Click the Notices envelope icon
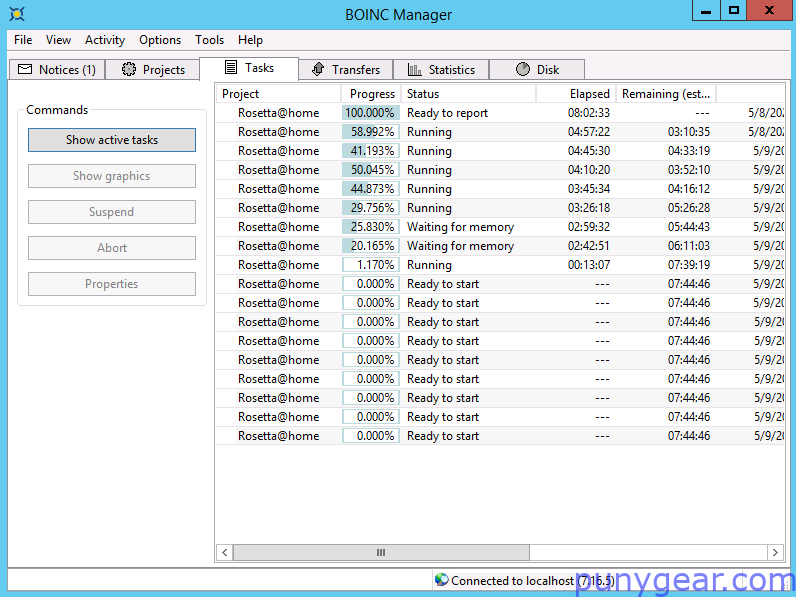Viewport: 796px width, 597px height. click(25, 69)
